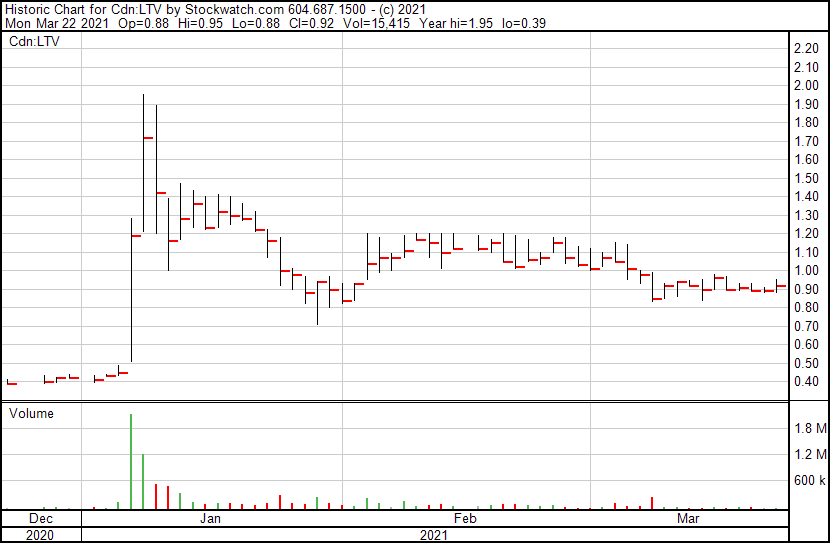This screenshot has width=830, height=543.
Task: Click the 0.70 price axis label
Action: (x=807, y=326)
